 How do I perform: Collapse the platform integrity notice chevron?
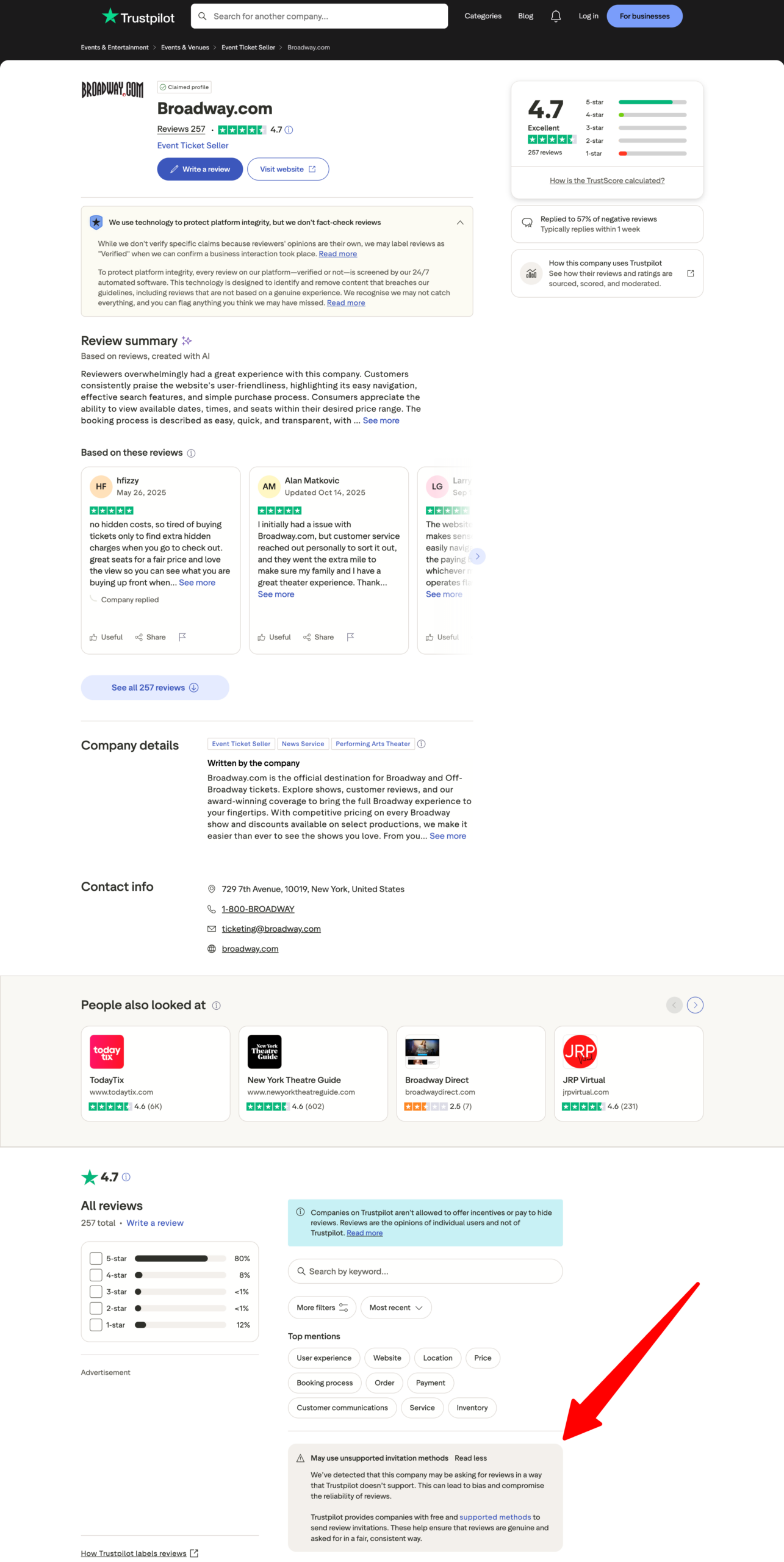click(x=460, y=223)
